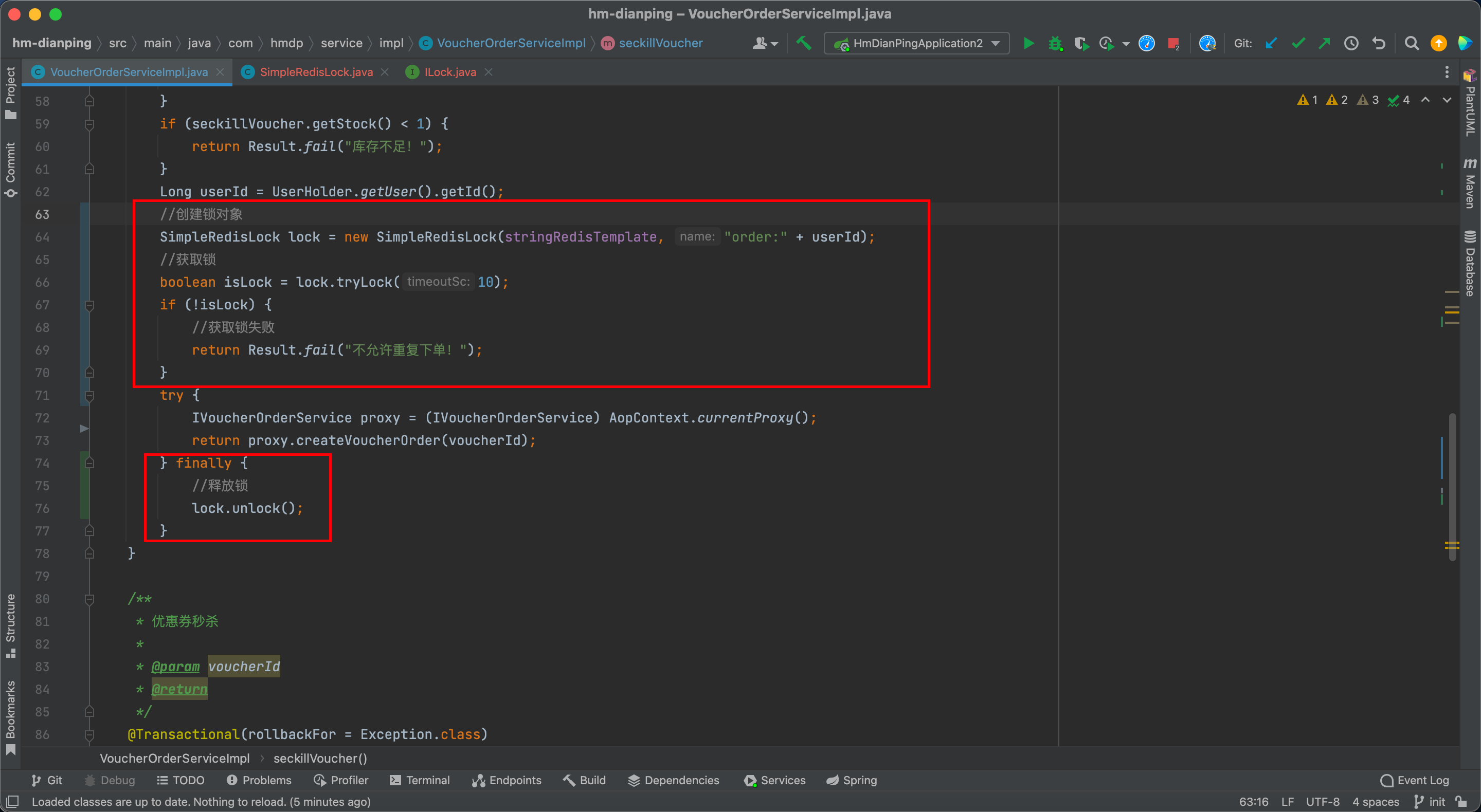Click Git push arrow icon
The width and height of the screenshot is (1481, 812).
pyautogui.click(x=1324, y=43)
